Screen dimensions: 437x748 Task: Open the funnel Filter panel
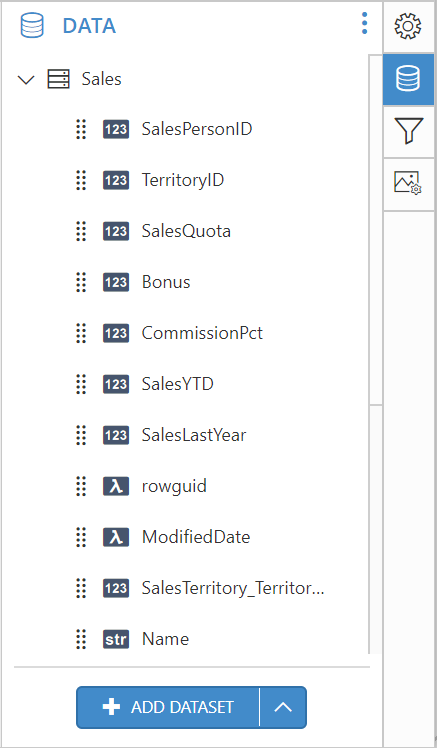click(x=408, y=131)
